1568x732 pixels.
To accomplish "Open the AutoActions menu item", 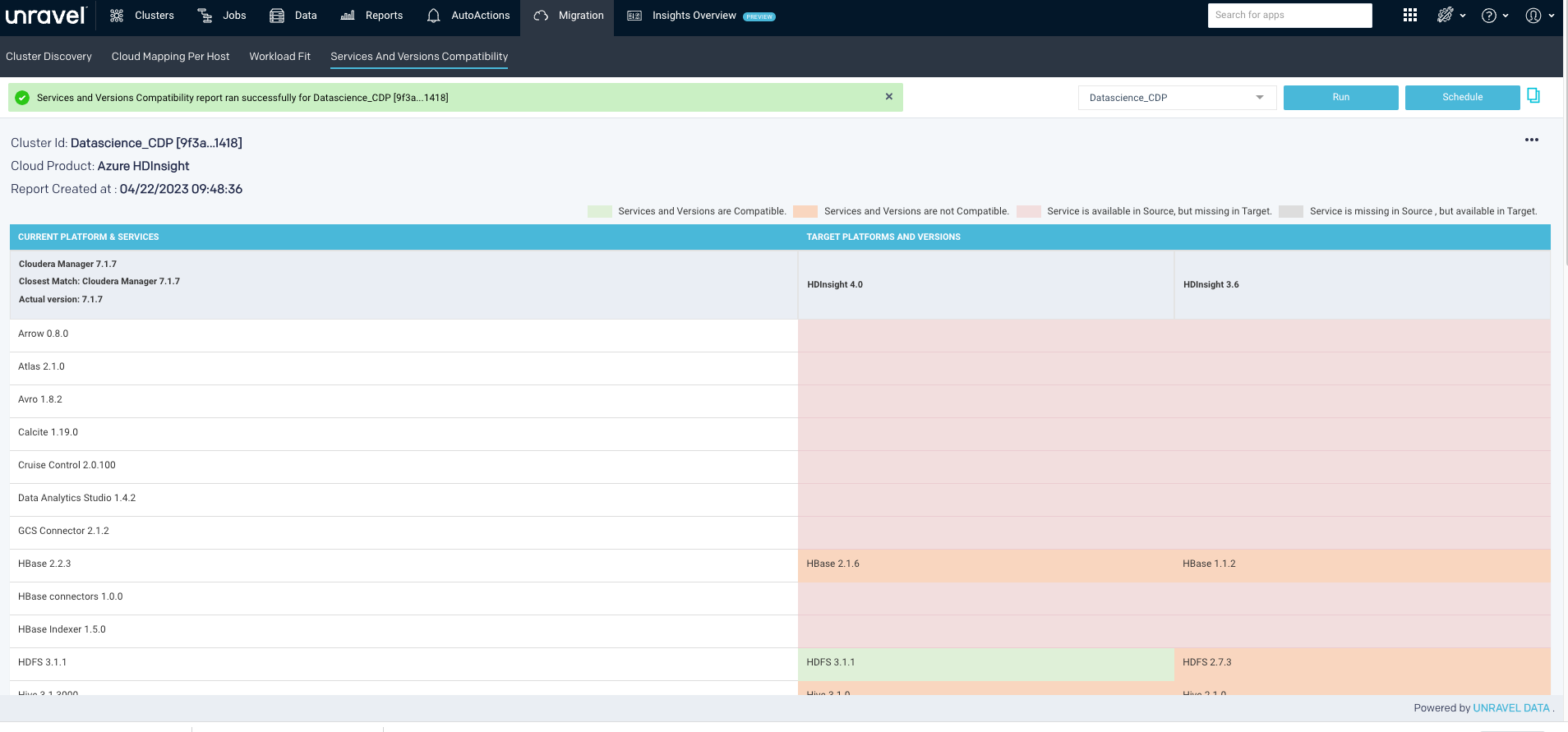I will pos(468,16).
